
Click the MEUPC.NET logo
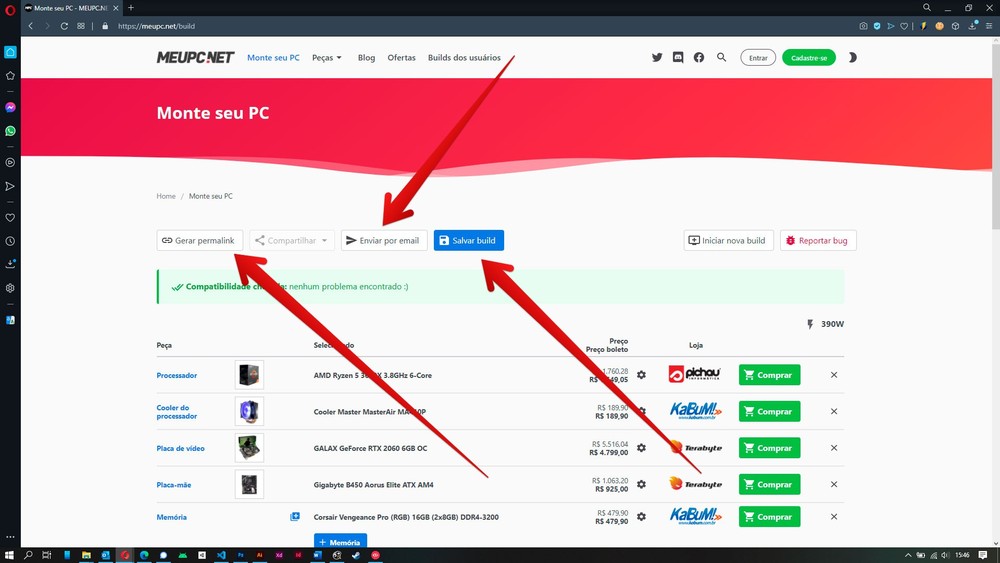[195, 57]
